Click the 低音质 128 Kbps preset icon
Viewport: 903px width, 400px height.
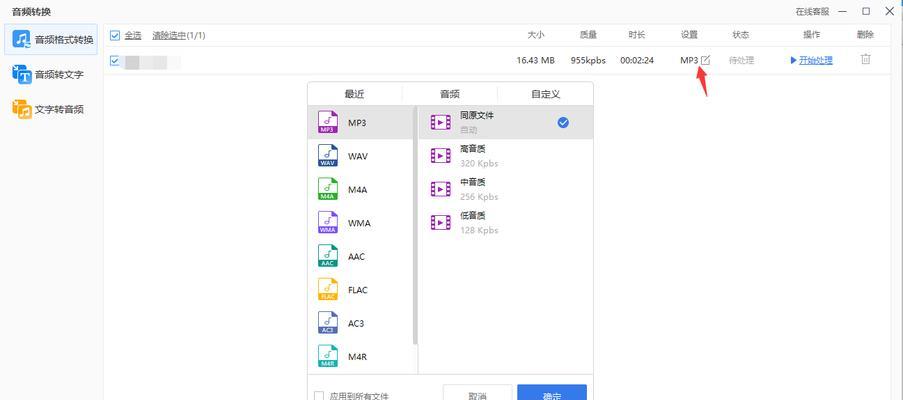coord(441,222)
